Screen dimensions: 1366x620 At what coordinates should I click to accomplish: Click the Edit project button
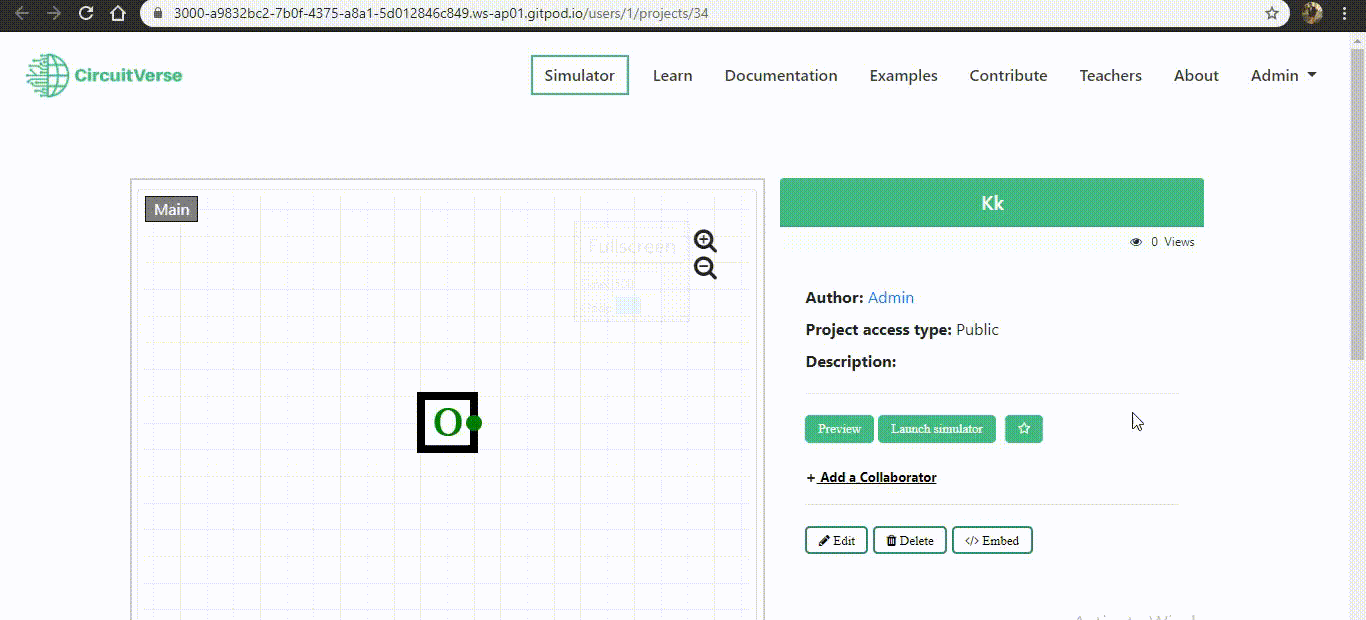[x=836, y=540]
